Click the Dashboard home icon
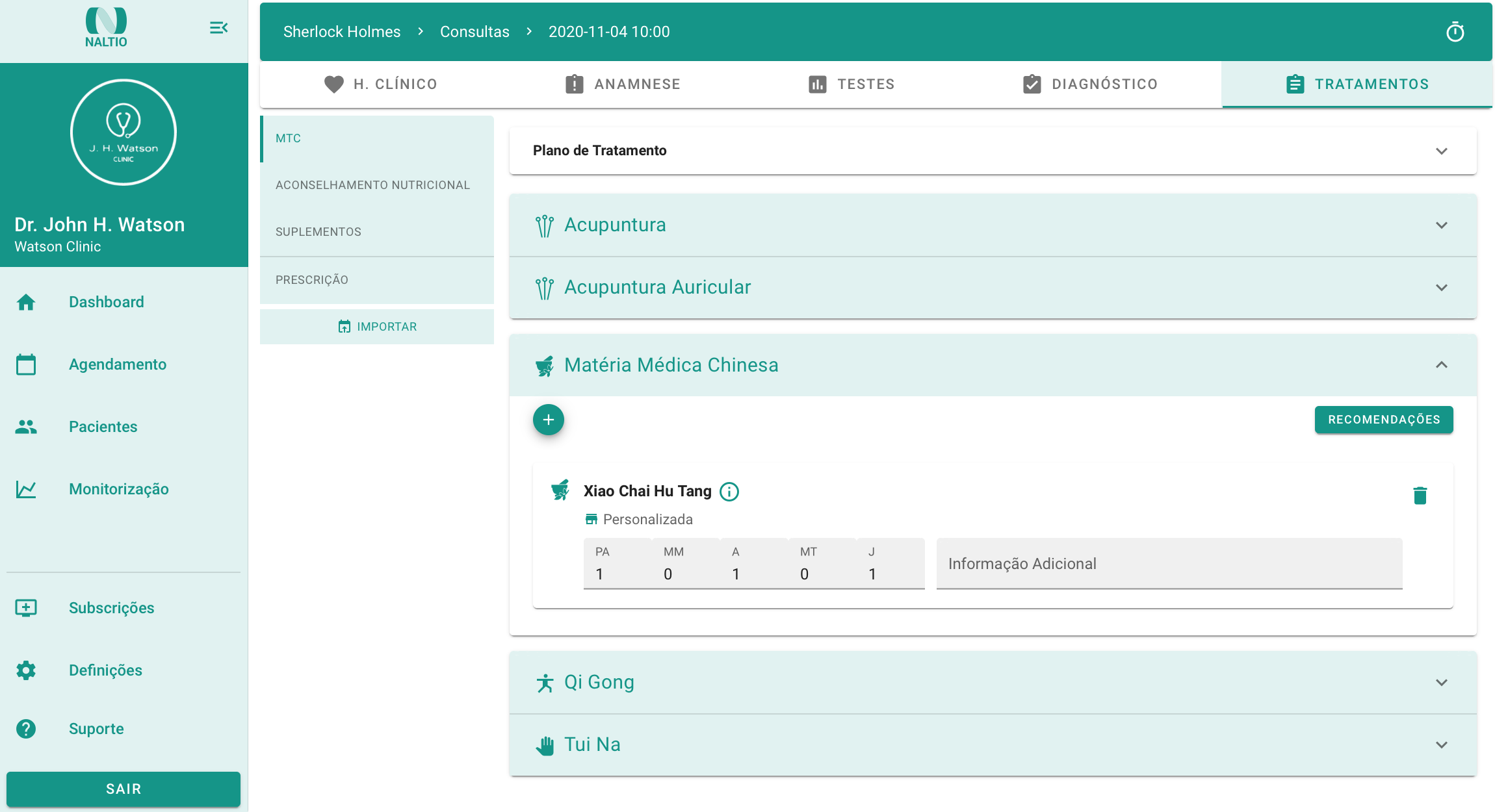Image resolution: width=1495 pixels, height=812 pixels. point(26,302)
